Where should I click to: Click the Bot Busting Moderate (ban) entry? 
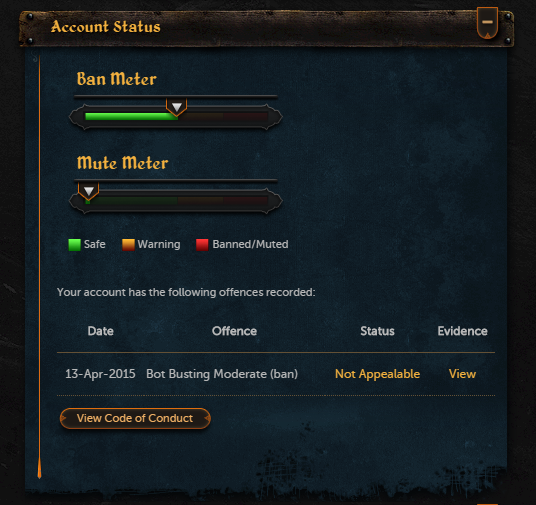222,374
